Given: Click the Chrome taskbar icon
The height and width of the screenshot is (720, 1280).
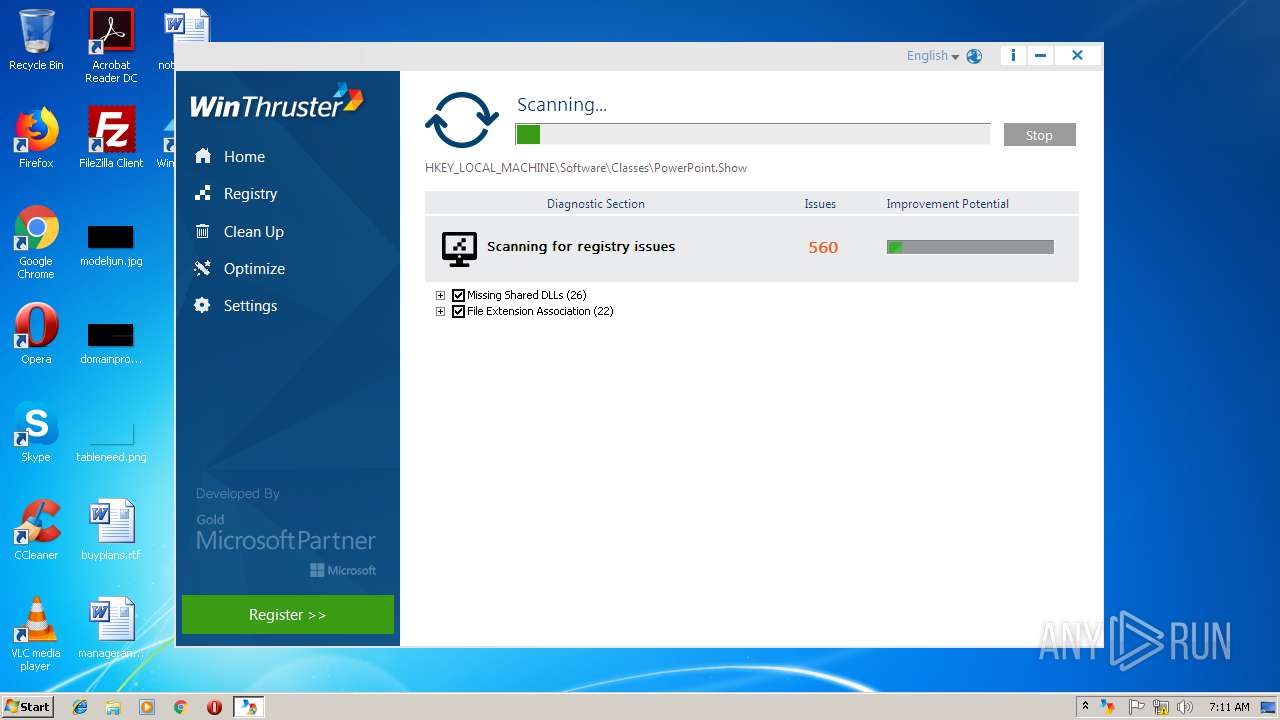Looking at the screenshot, I should pos(181,707).
